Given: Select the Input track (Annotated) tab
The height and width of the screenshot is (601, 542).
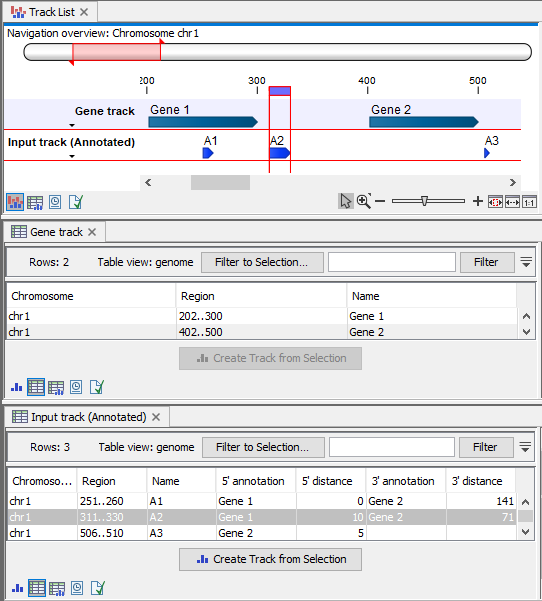Looking at the screenshot, I should tap(87, 417).
